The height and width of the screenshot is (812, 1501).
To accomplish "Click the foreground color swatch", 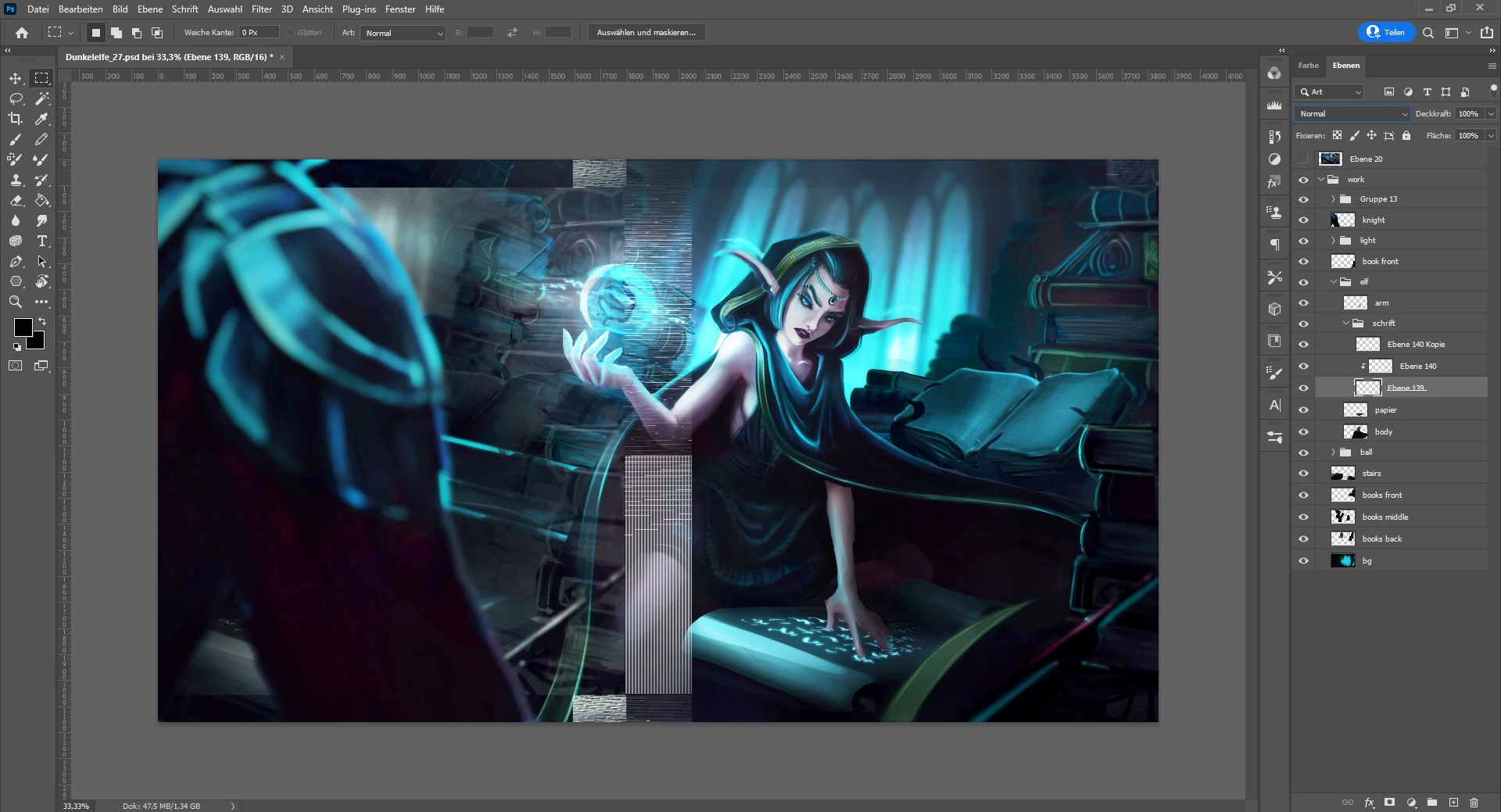I will [x=23, y=327].
